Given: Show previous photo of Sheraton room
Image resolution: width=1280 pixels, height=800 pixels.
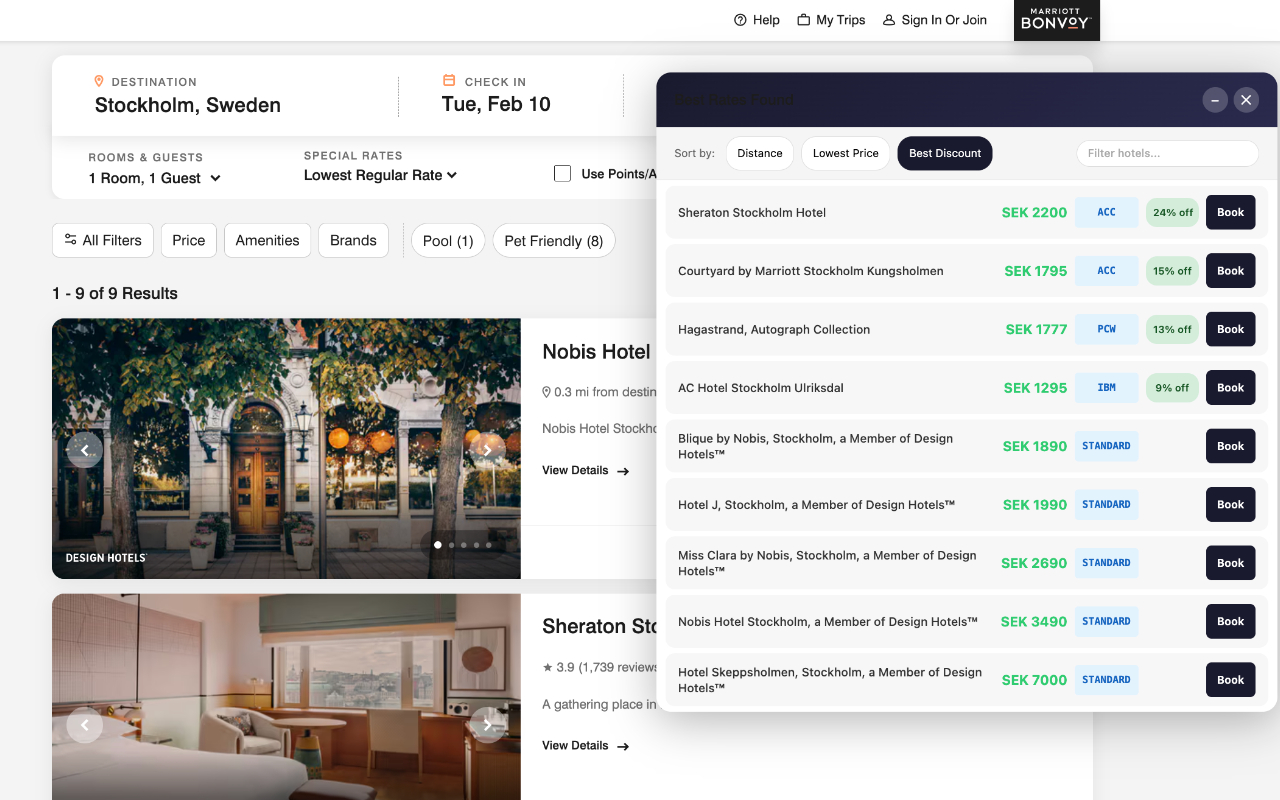Looking at the screenshot, I should [x=85, y=725].
